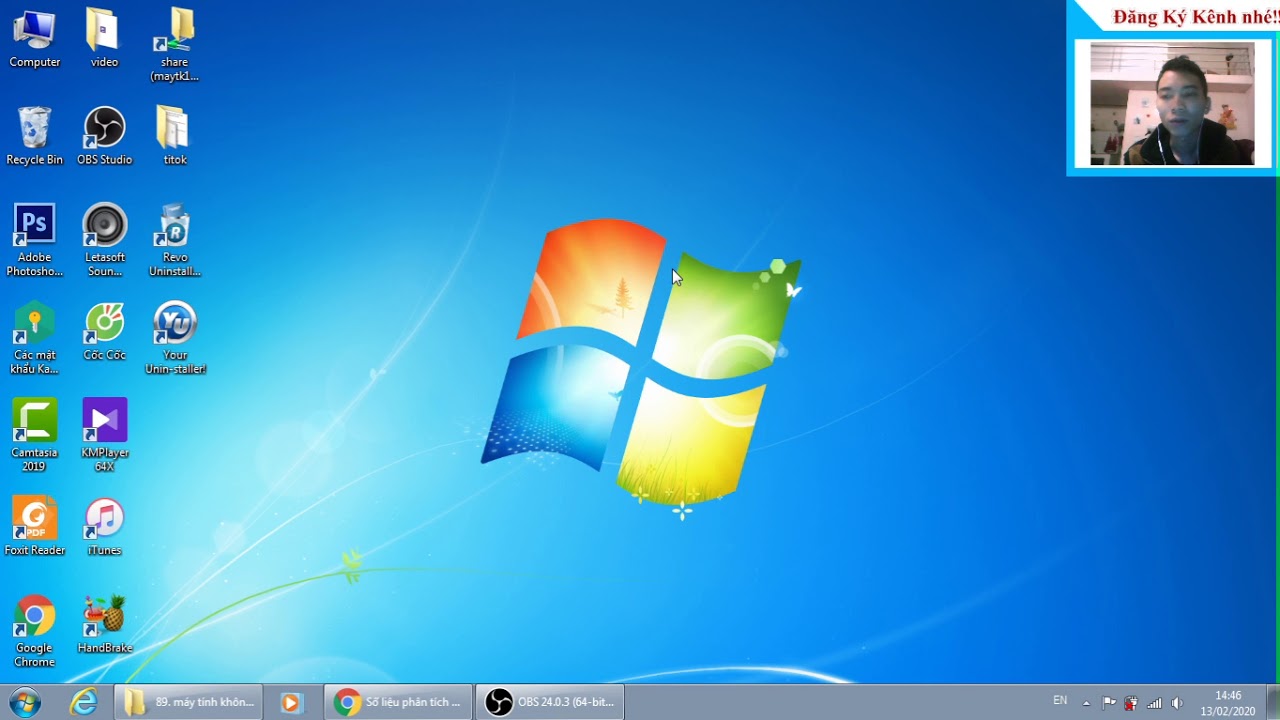Open the volume speaker tray icon
1280x720 pixels.
[x=1177, y=703]
